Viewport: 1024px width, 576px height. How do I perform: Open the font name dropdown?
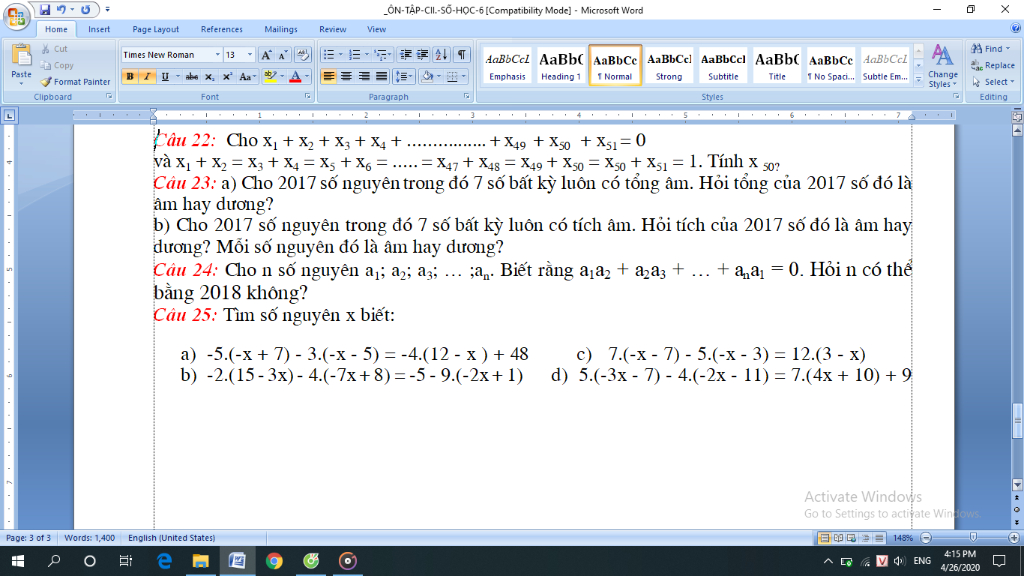tap(217, 55)
